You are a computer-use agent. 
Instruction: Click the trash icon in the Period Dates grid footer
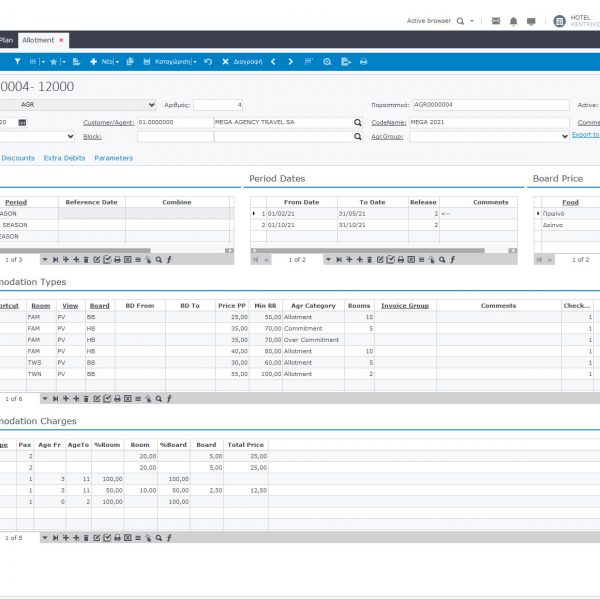pyautogui.click(x=370, y=260)
